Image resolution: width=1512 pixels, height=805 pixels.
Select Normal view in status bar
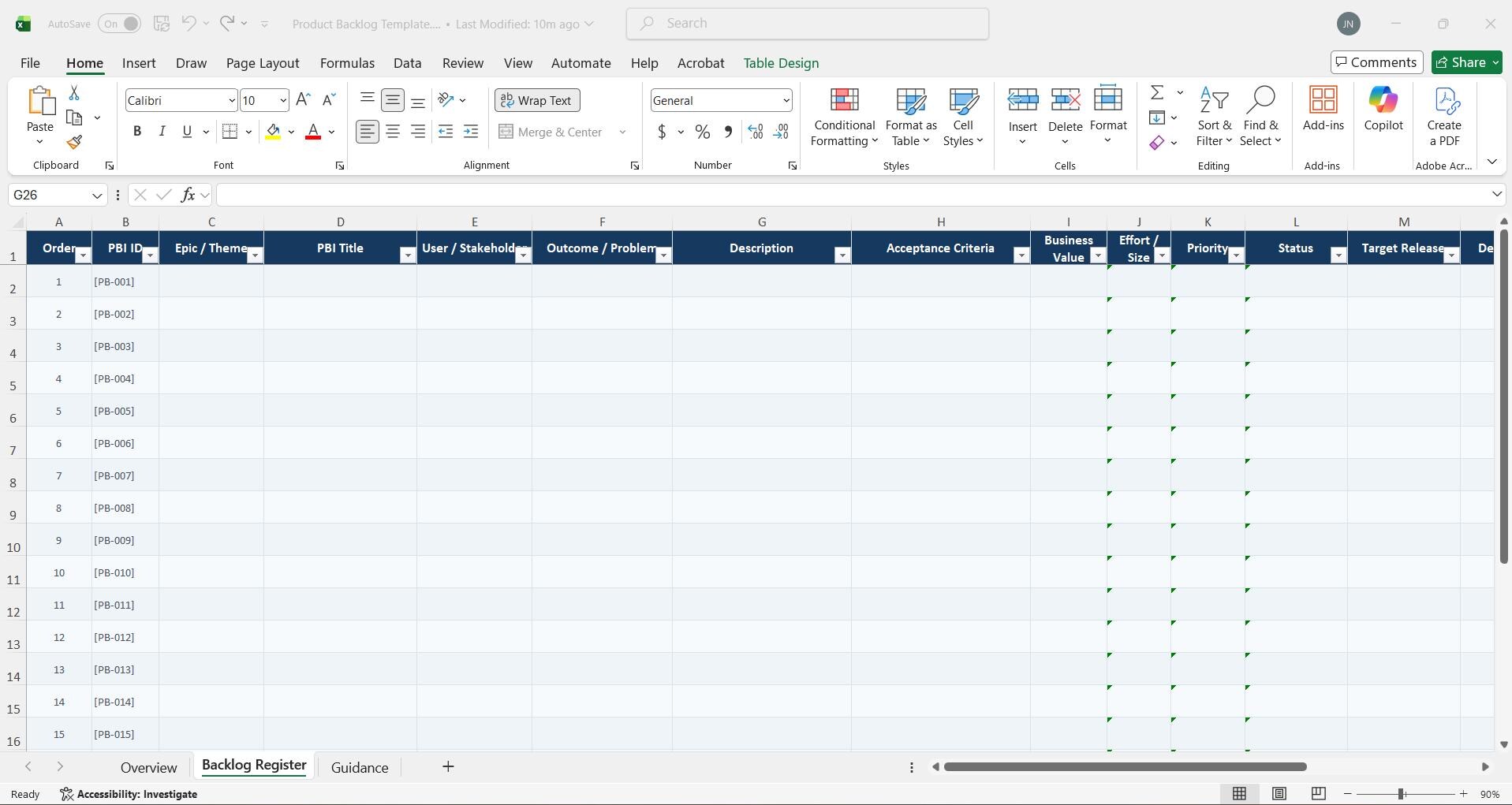coord(1240,794)
